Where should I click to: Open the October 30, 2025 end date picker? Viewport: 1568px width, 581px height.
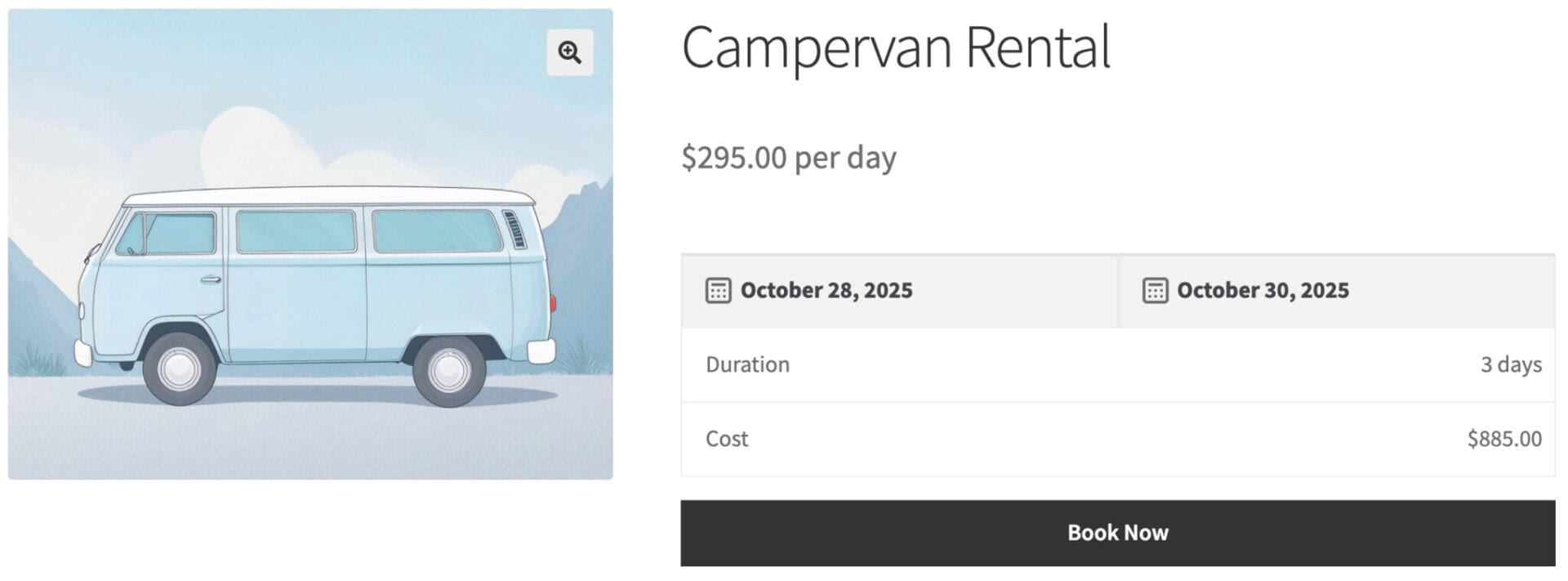click(x=1262, y=290)
